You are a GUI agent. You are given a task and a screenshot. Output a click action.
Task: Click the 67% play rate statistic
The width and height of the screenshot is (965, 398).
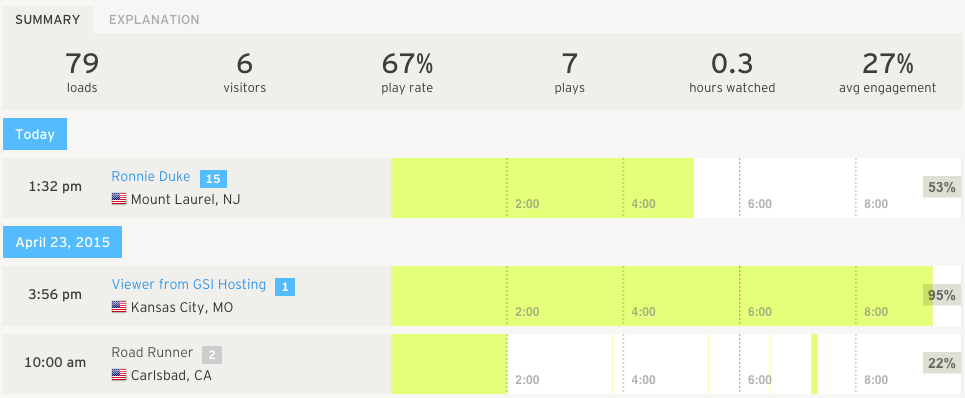(x=407, y=72)
